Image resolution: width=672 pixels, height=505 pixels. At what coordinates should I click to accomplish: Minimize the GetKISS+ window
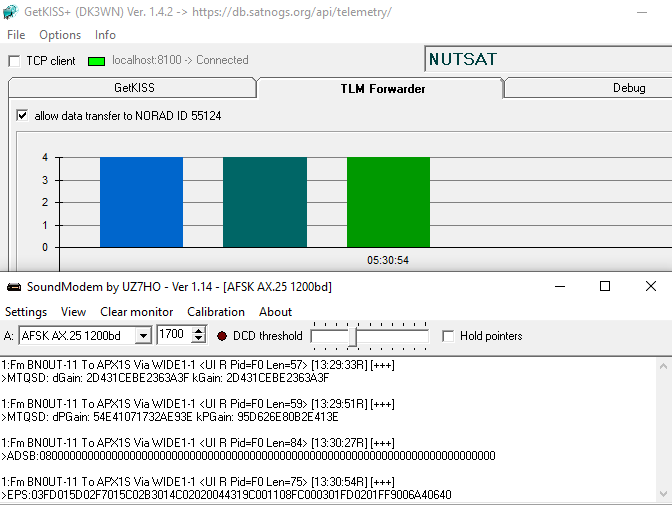(642, 12)
